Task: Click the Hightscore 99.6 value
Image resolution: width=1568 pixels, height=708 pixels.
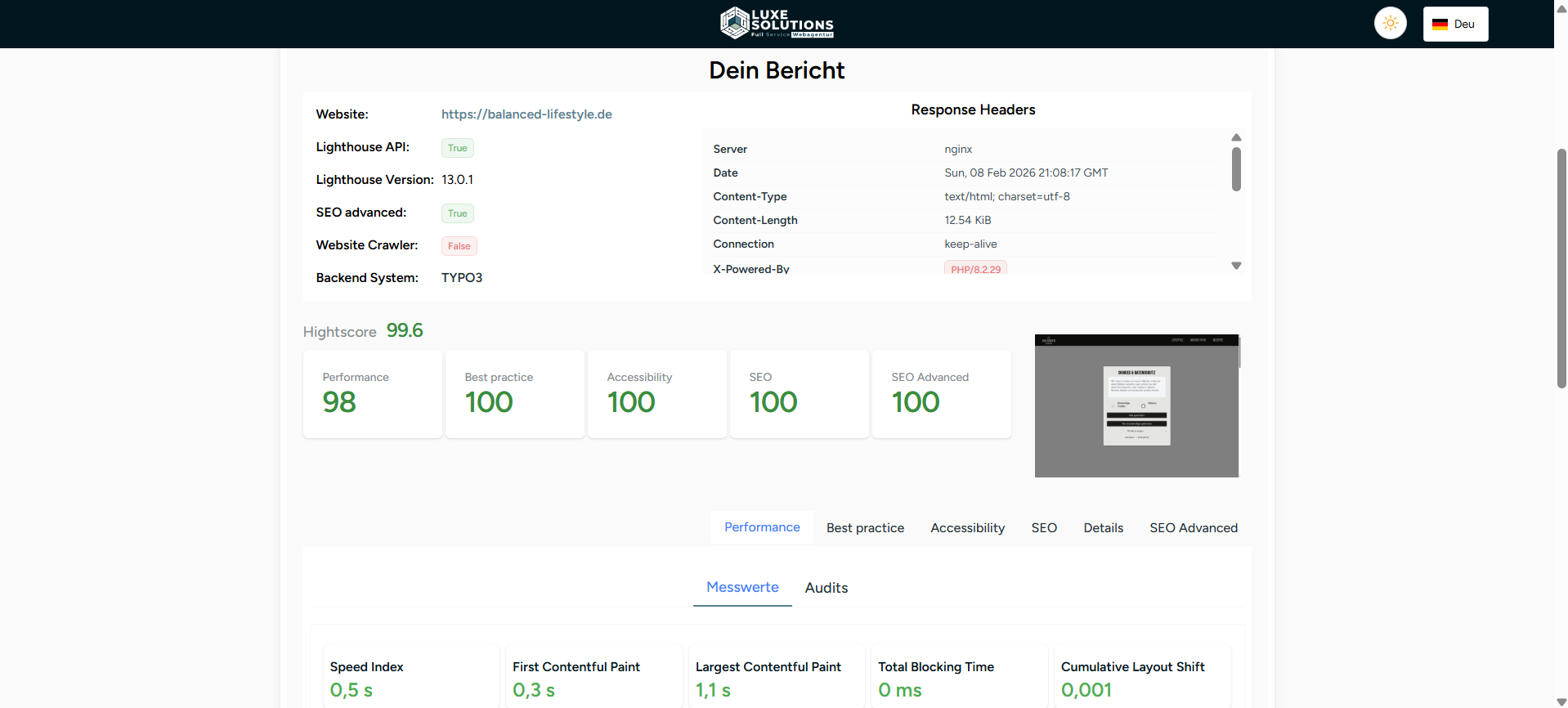Action: [x=405, y=330]
